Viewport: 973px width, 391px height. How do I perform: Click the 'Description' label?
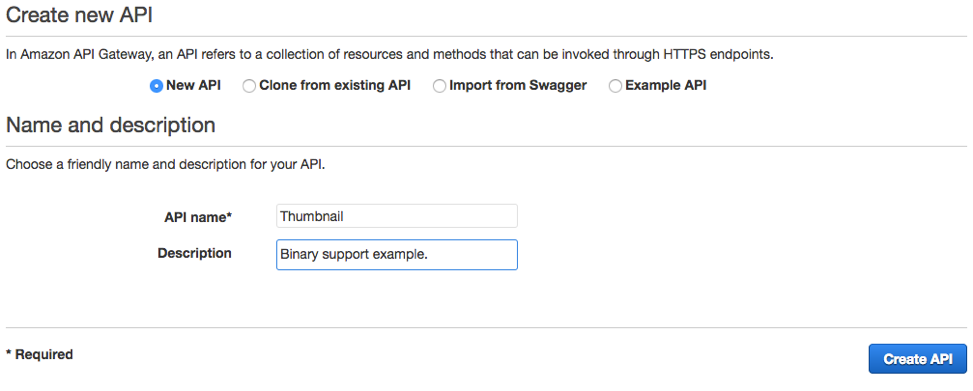point(194,253)
